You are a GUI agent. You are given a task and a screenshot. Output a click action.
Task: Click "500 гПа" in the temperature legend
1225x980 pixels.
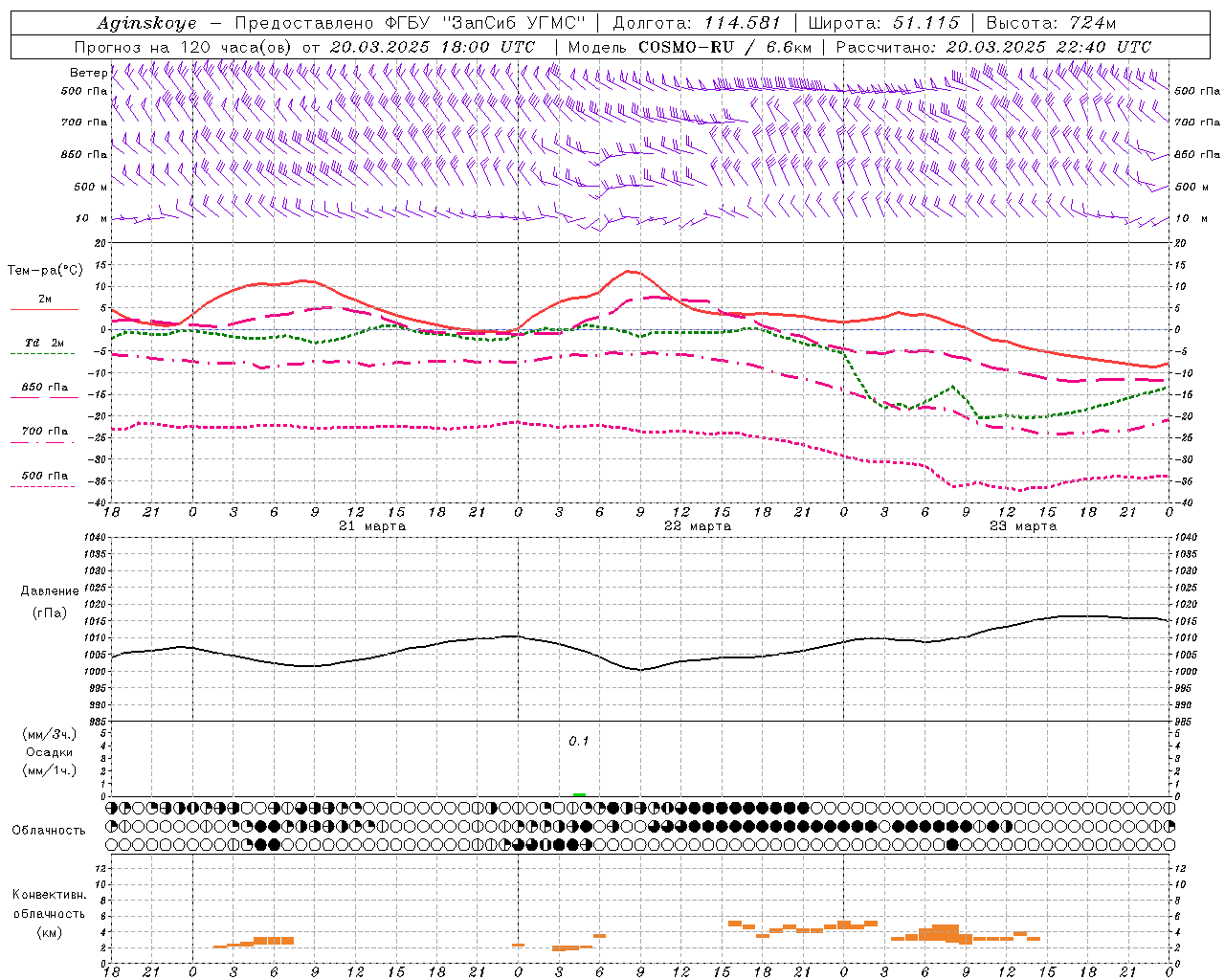[44, 476]
